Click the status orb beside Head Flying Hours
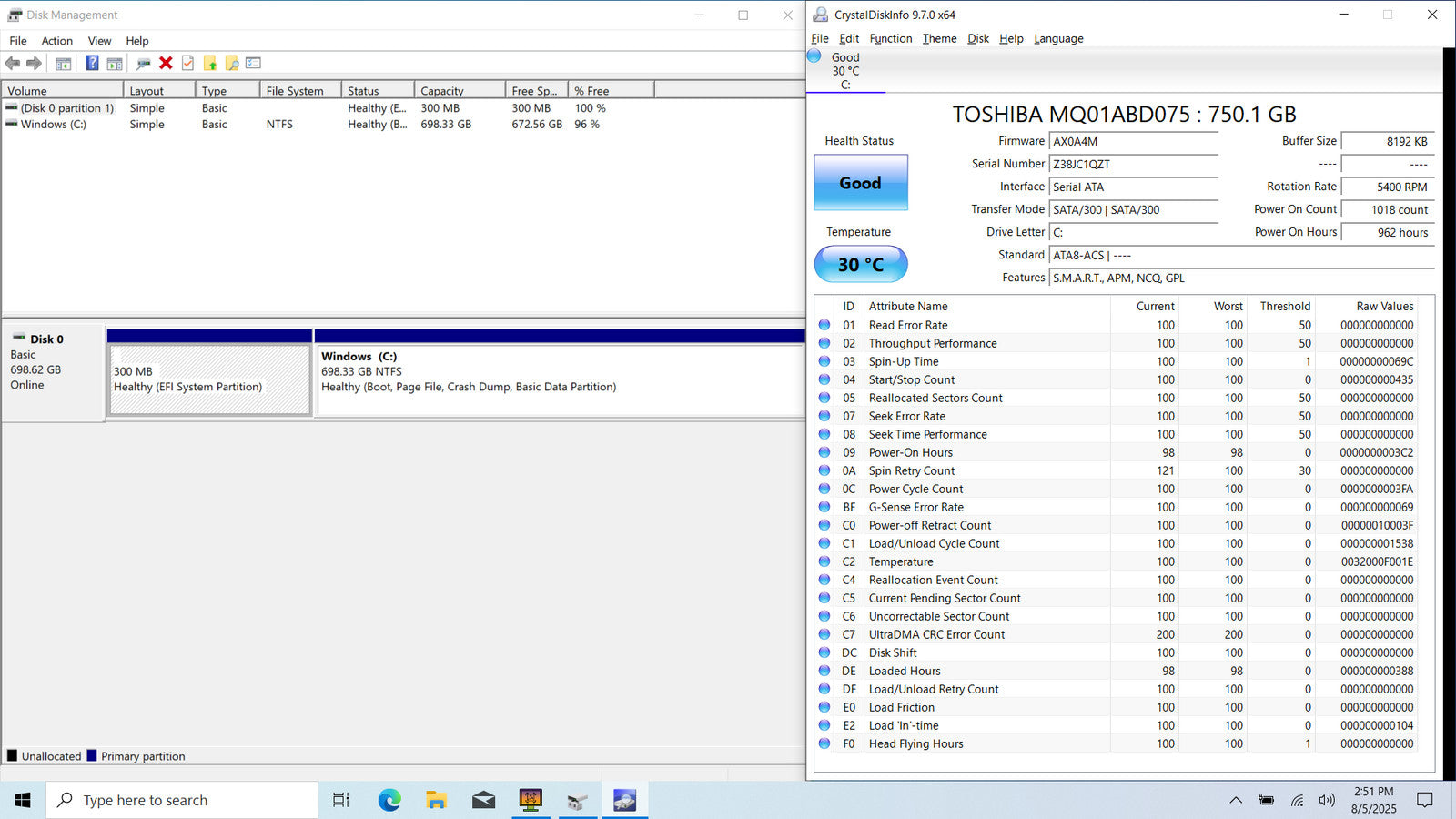Viewport: 1456px width, 819px height. coord(824,743)
